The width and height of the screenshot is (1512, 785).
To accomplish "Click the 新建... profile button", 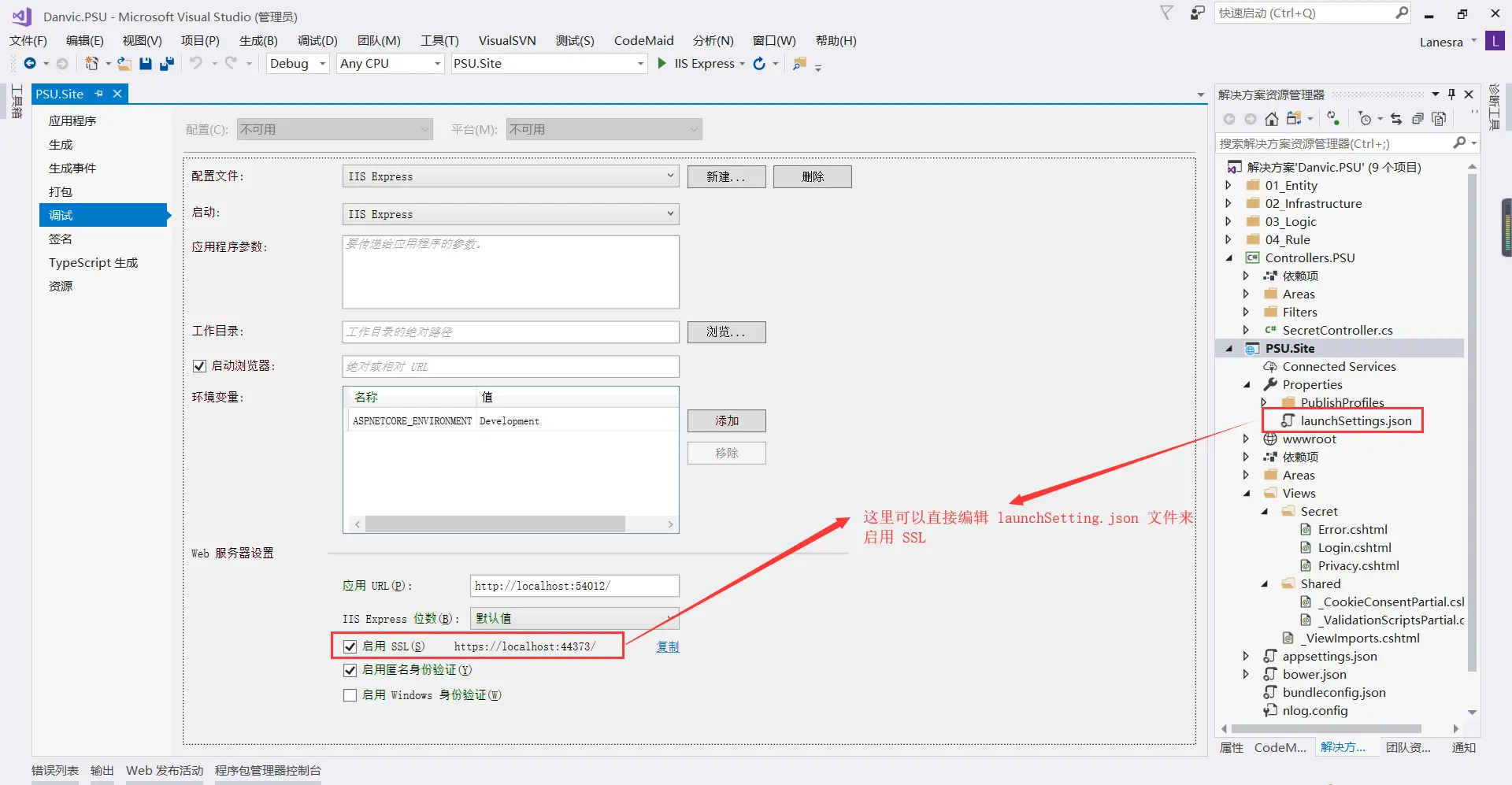I will 725,176.
